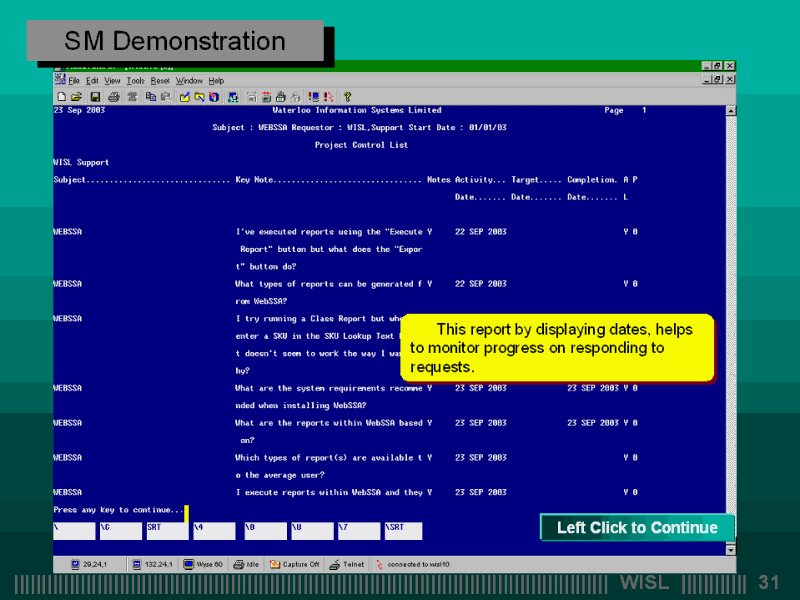800x600 pixels.
Task: Open the Tools menu
Action: click(135, 81)
